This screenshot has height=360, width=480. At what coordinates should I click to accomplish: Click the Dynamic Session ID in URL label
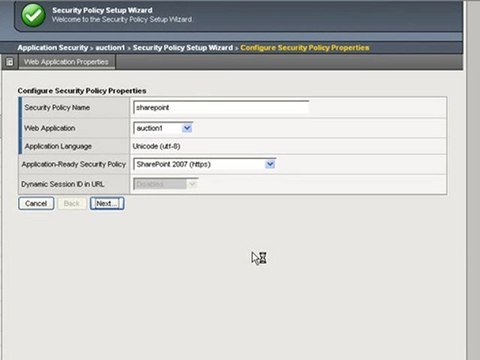63,184
